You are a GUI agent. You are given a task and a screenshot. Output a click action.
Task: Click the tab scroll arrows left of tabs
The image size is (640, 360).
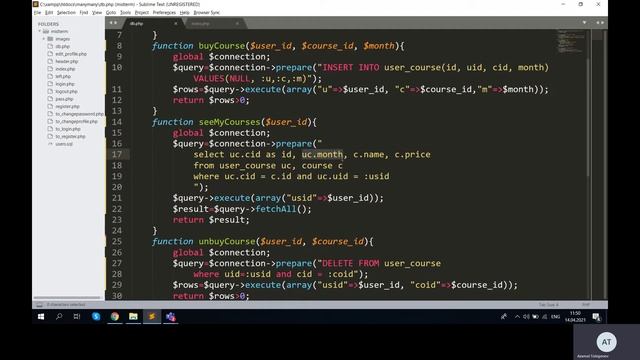pos(113,23)
